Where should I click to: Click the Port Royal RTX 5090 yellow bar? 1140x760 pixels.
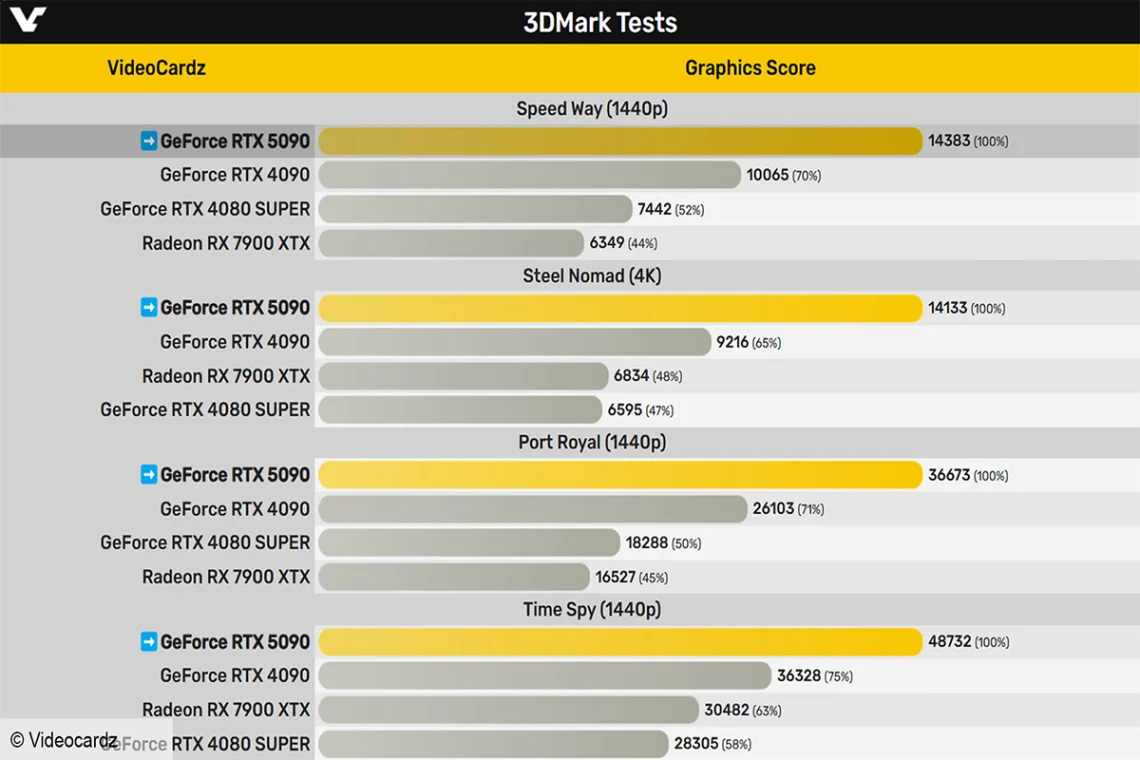pyautogui.click(x=620, y=475)
